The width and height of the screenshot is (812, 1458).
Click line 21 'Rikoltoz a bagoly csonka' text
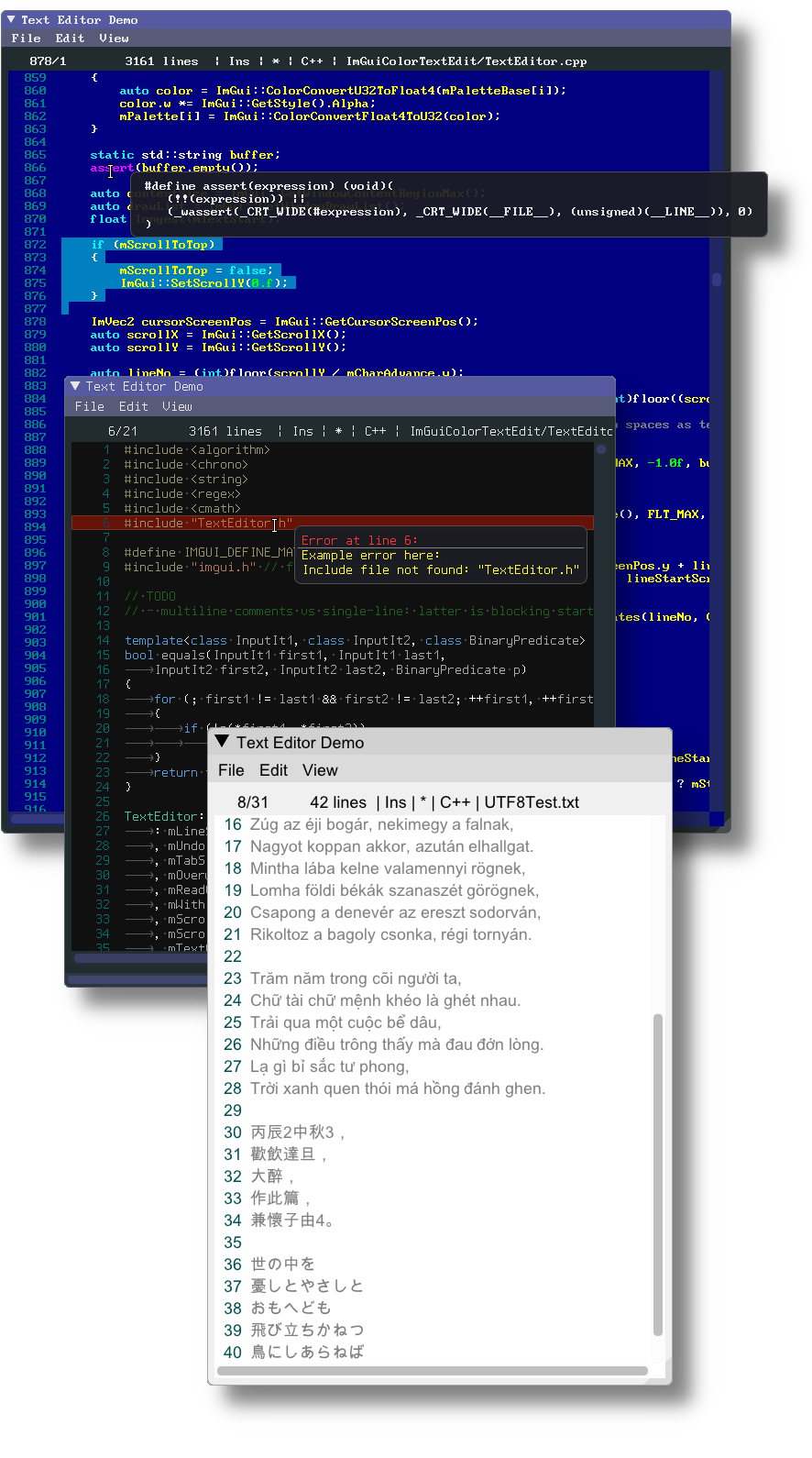tap(390, 934)
